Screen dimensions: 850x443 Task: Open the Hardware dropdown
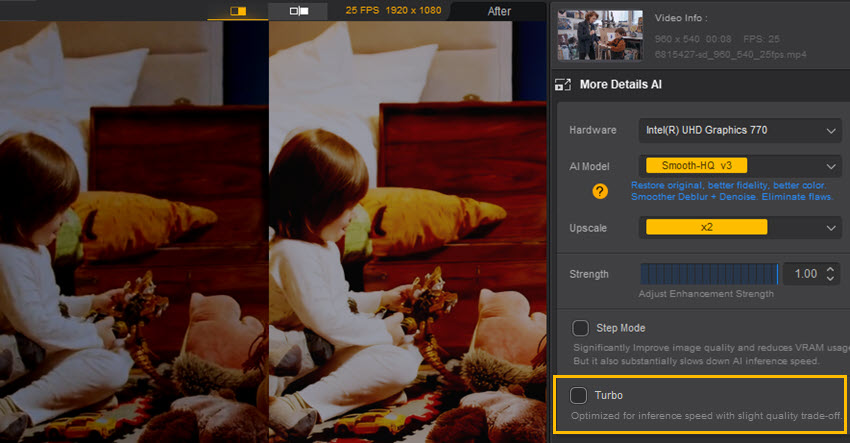coord(739,130)
